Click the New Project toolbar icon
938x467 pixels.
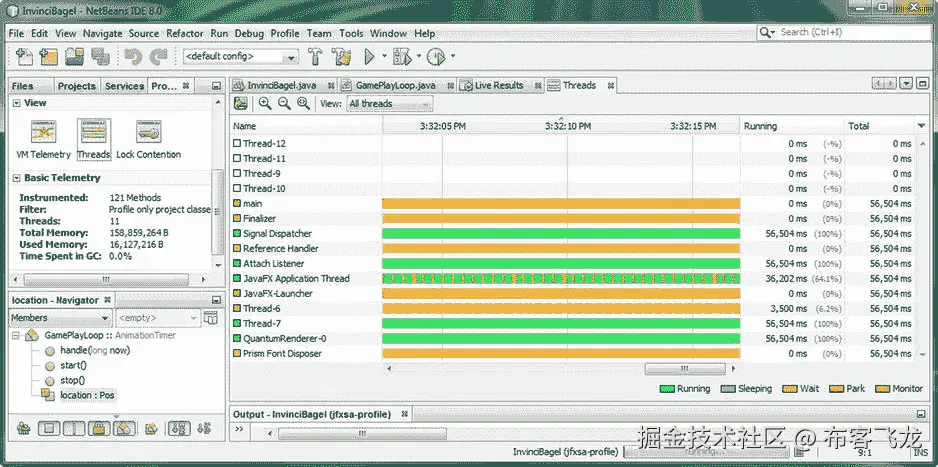(x=48, y=57)
